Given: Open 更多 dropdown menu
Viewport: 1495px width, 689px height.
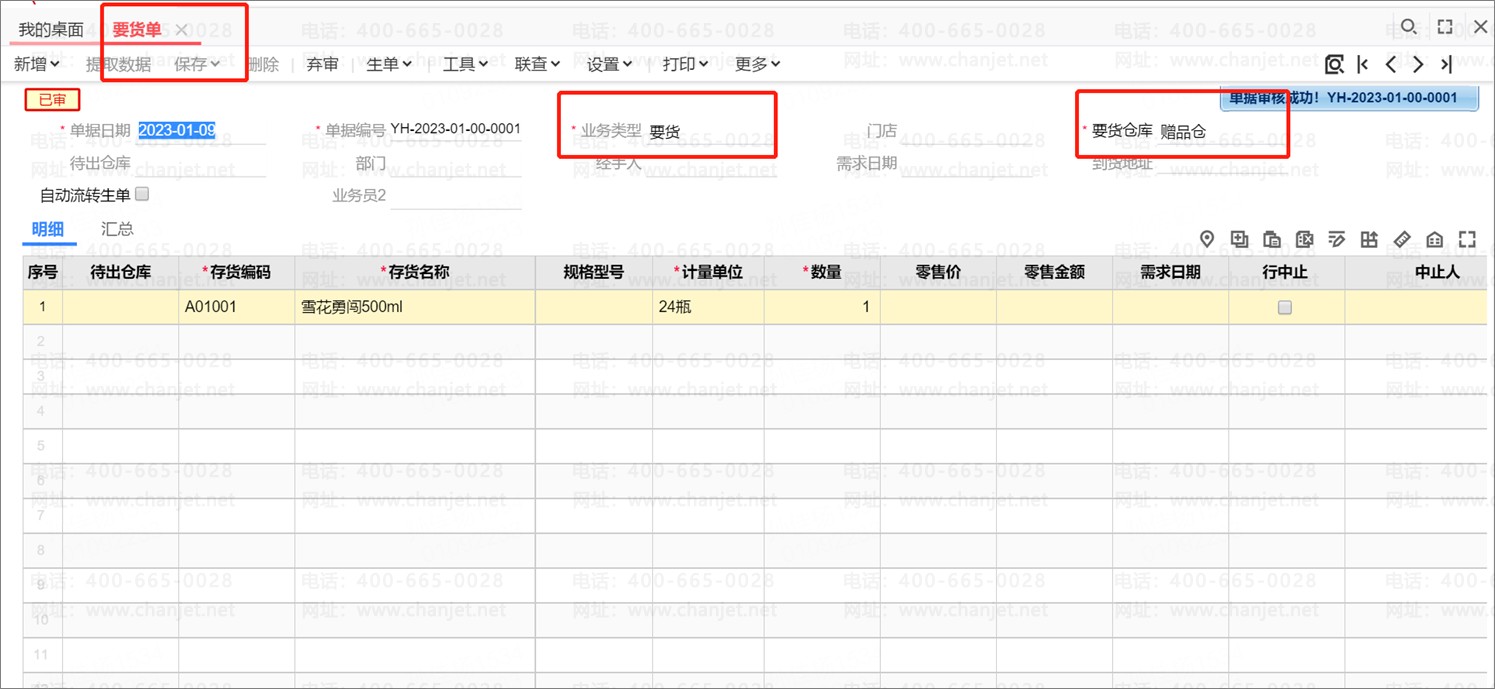Looking at the screenshot, I should pos(757,64).
